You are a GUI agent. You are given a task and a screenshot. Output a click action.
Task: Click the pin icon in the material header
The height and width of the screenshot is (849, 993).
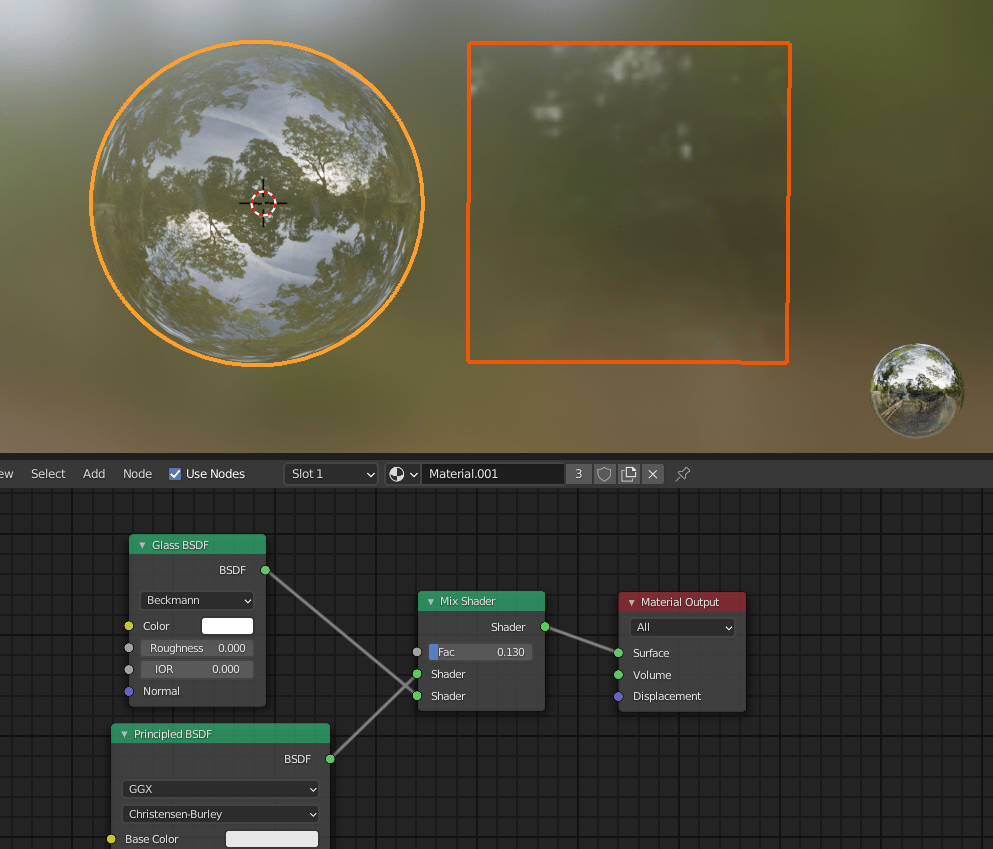pyautogui.click(x=682, y=474)
